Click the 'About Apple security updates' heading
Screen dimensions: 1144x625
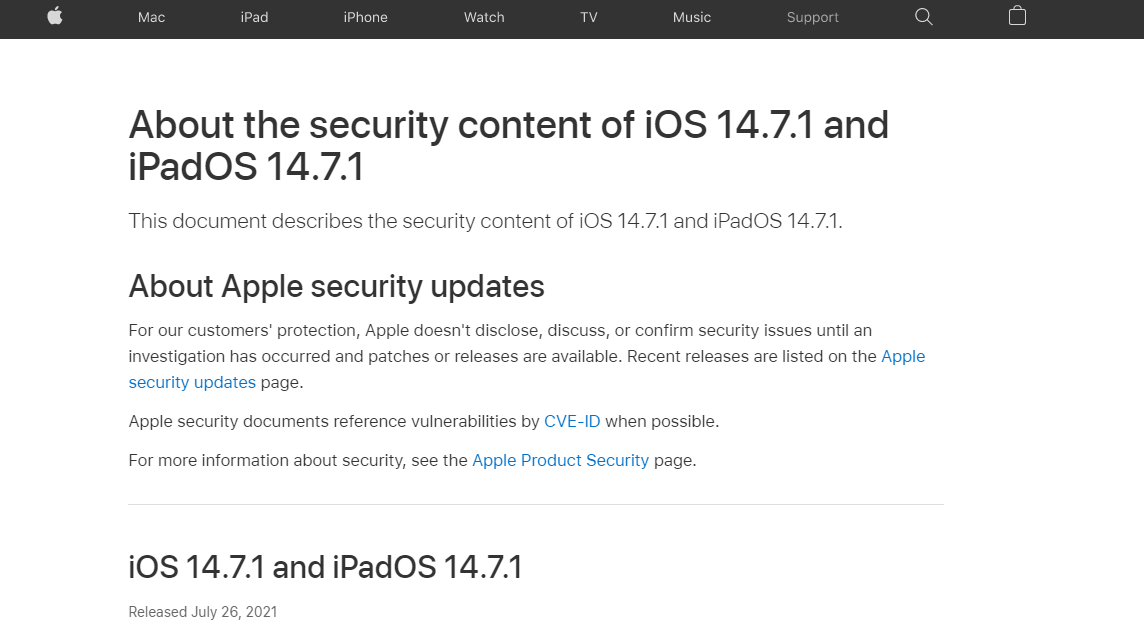(336, 287)
